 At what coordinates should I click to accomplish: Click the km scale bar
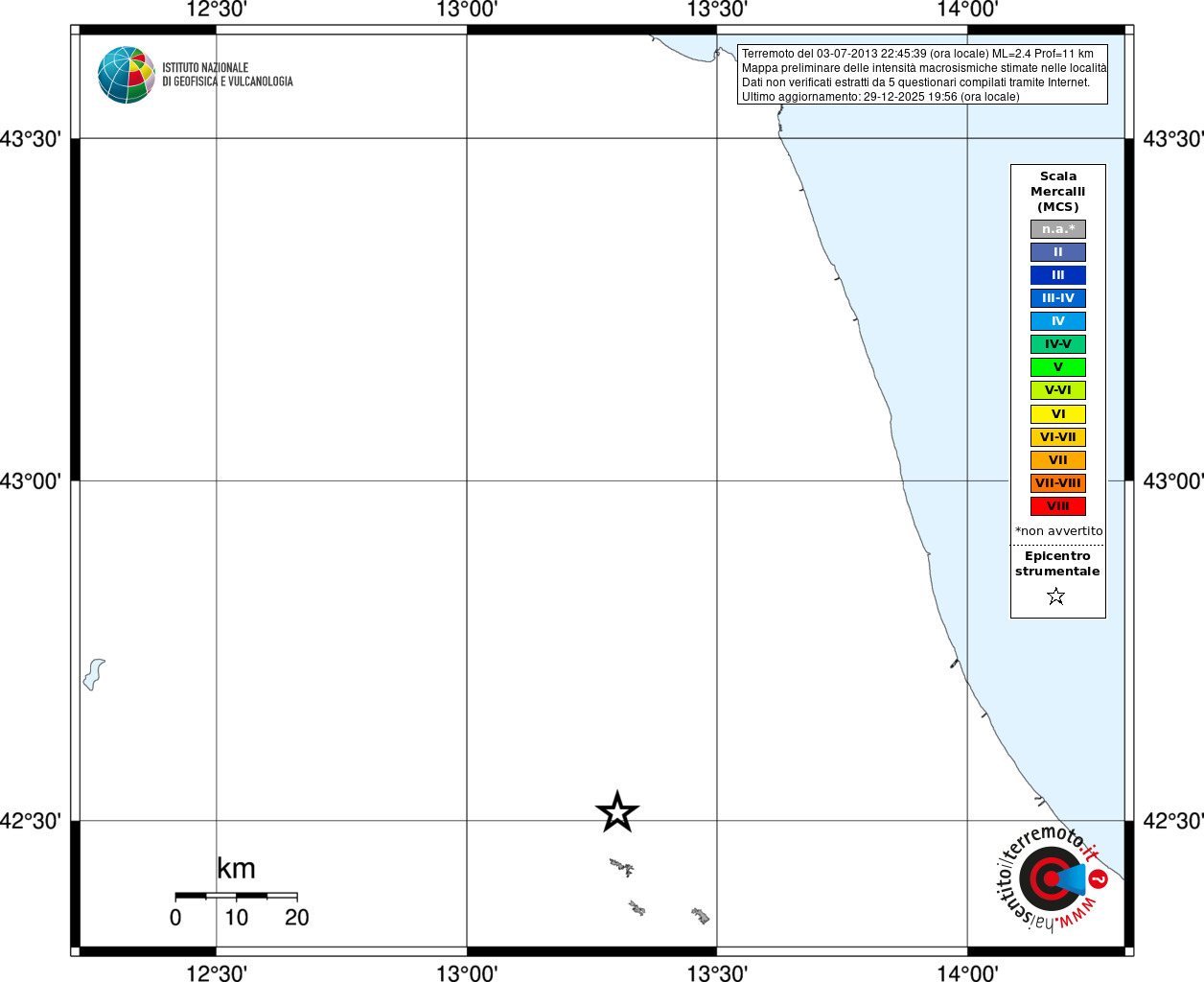(x=236, y=896)
